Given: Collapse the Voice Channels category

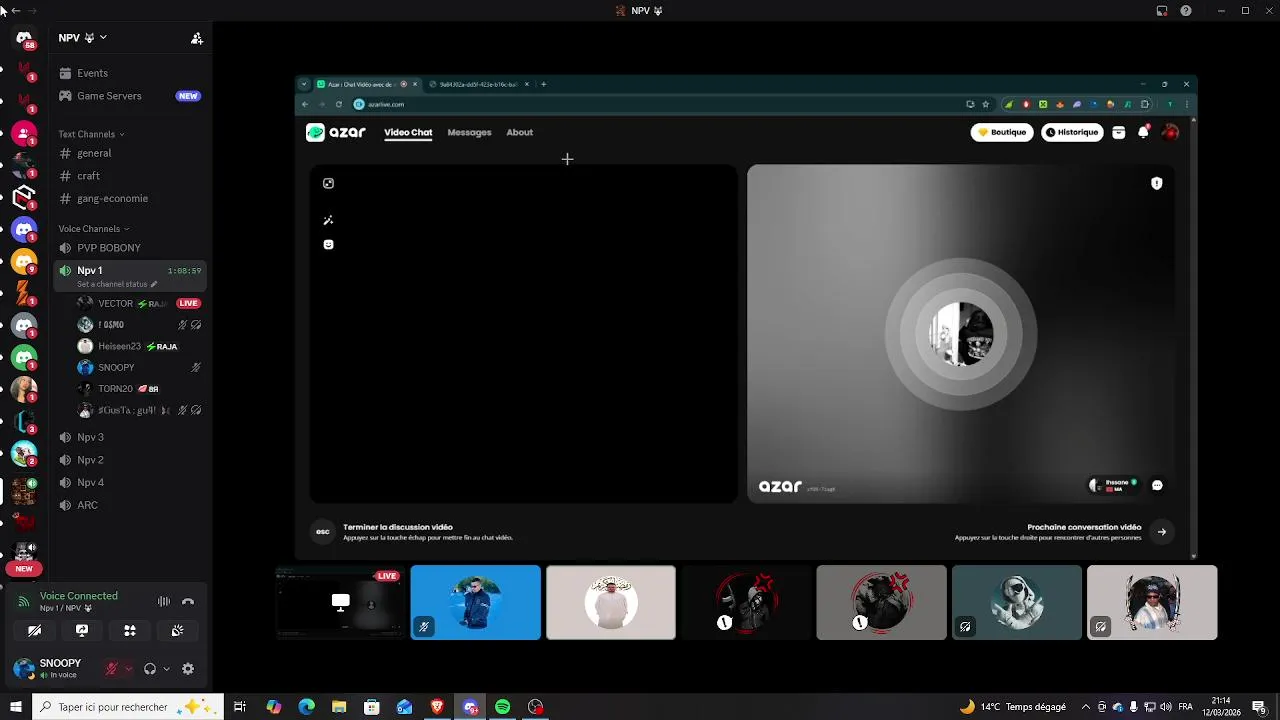Looking at the screenshot, I should 93,229.
